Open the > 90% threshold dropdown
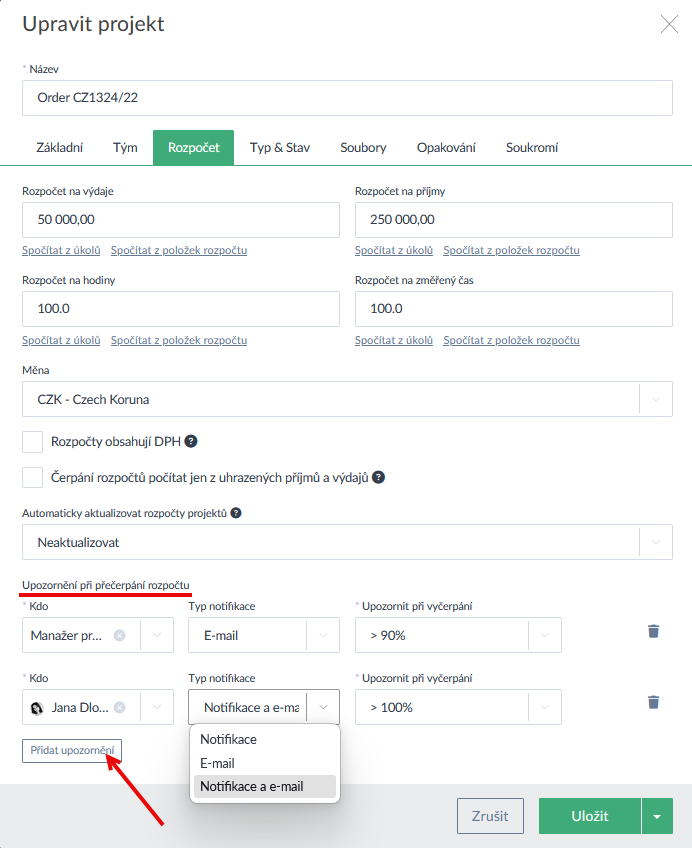The width and height of the screenshot is (692, 848). coord(545,635)
